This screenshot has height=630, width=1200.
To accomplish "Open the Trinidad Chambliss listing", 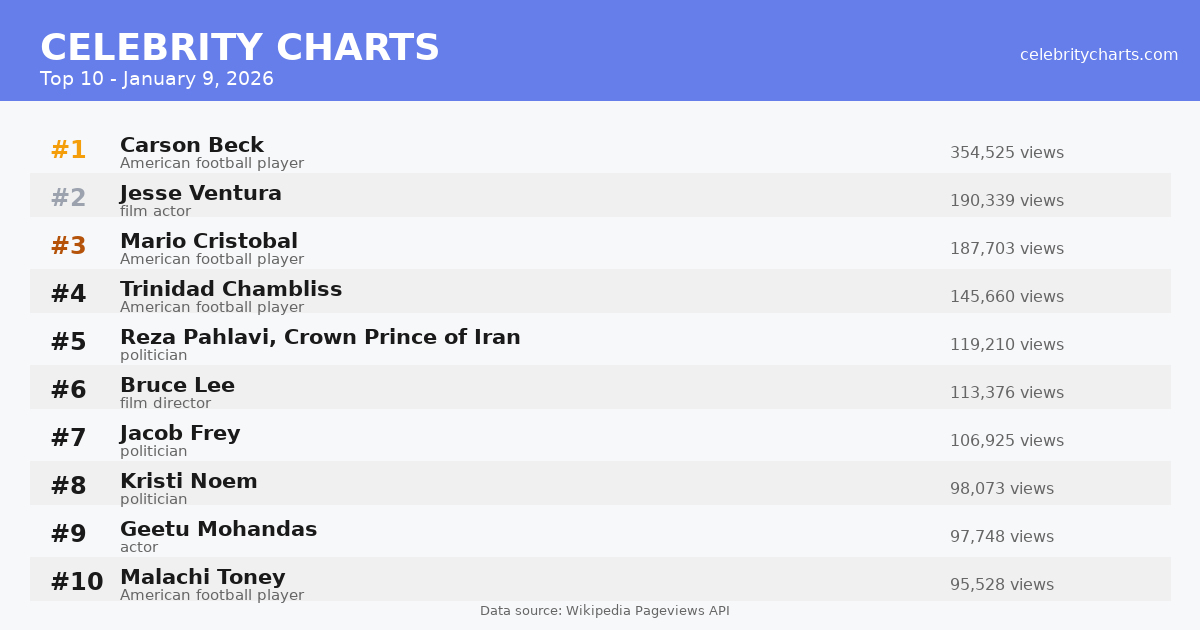I will 231,290.
